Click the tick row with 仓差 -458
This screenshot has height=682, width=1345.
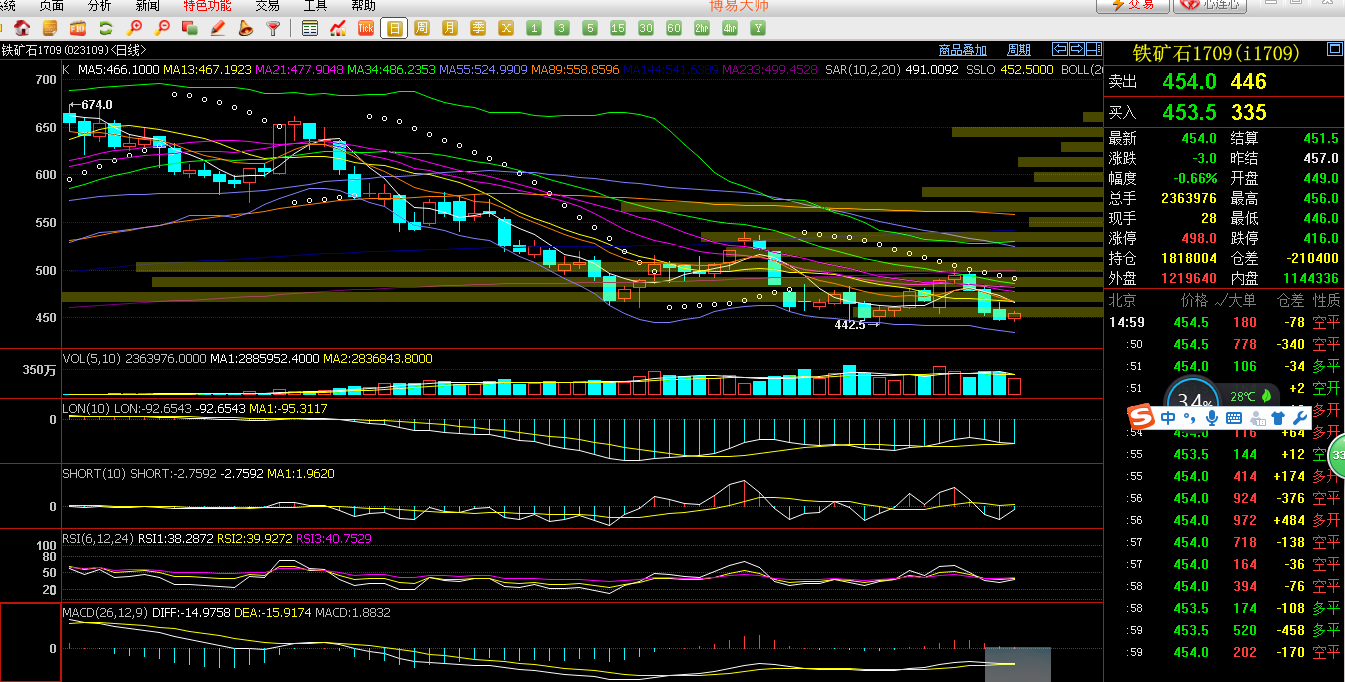[x=1224, y=630]
